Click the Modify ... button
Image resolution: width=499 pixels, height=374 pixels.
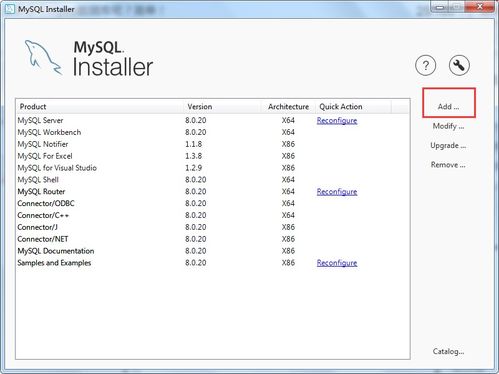[x=448, y=126]
